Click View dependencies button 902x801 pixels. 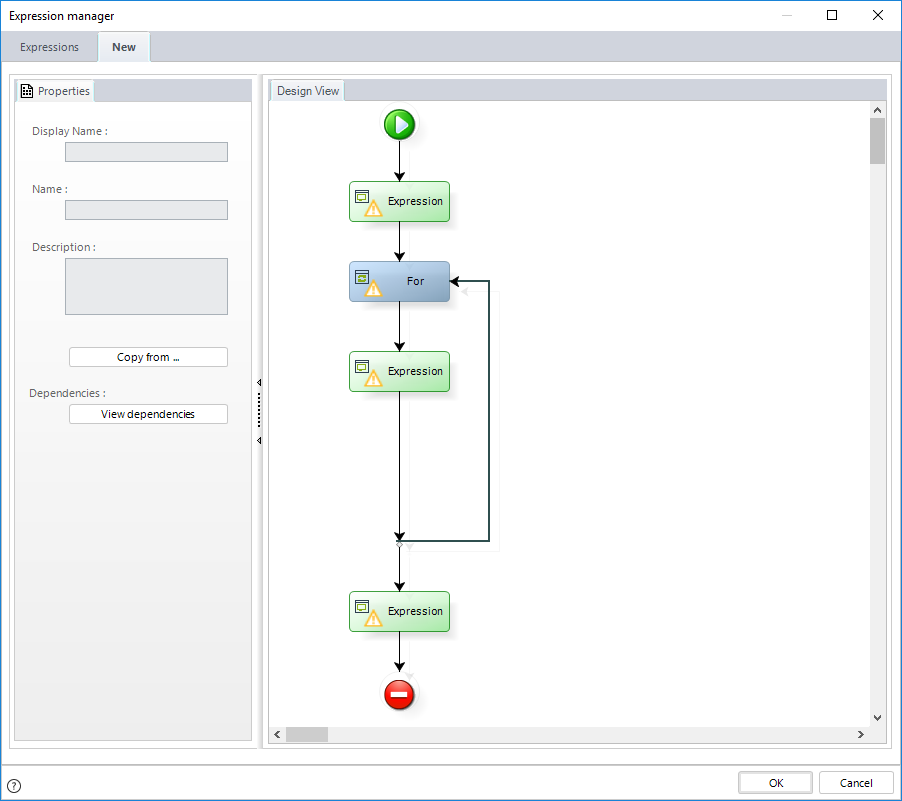tap(148, 414)
